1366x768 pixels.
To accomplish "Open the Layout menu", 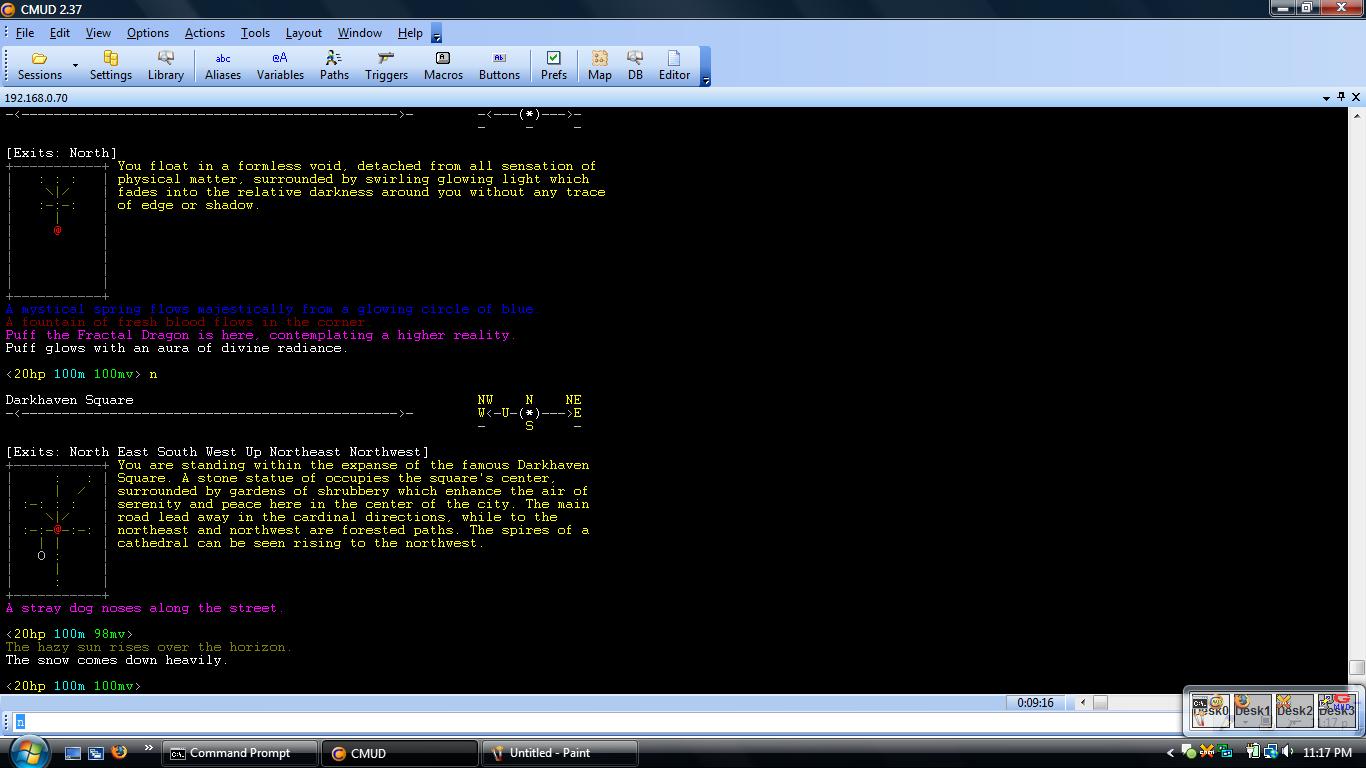I will click(303, 33).
